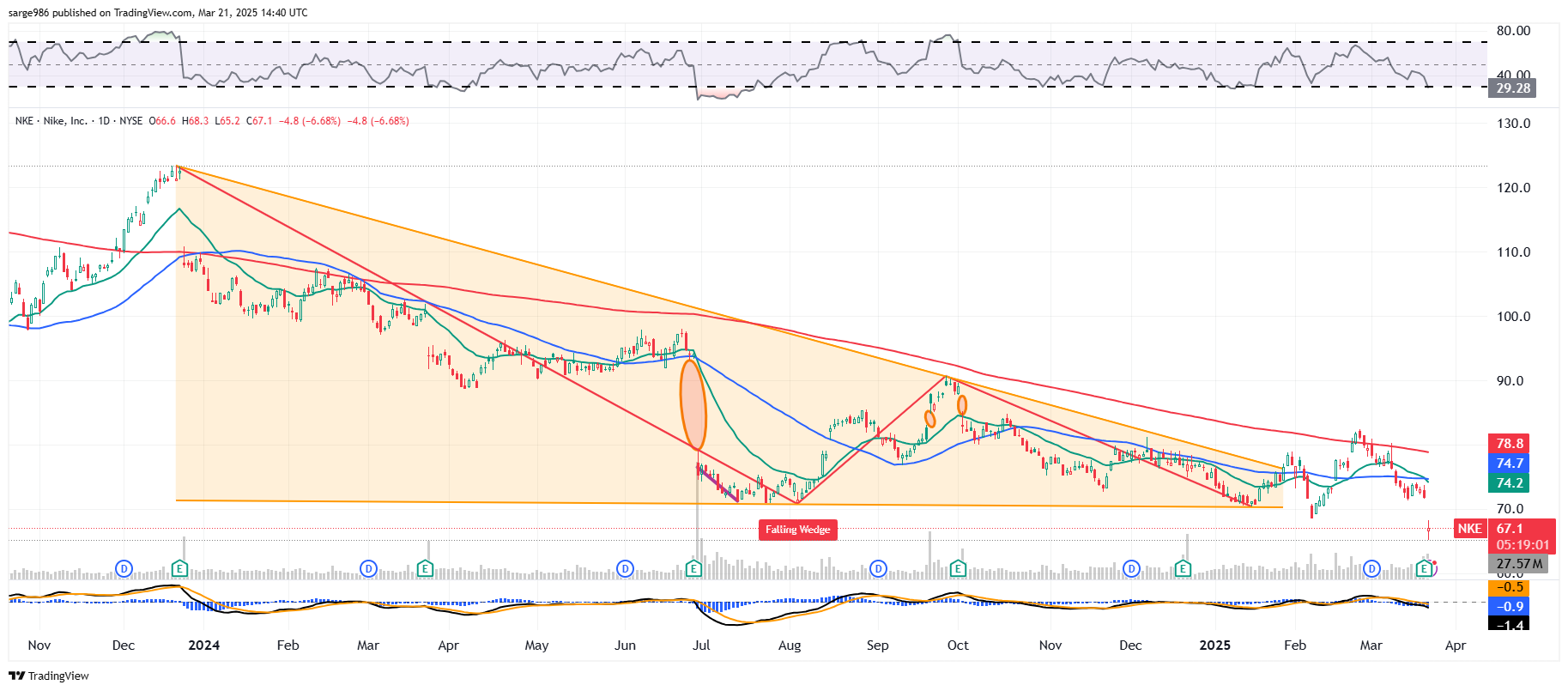Click the dividend marker at December 2024

tap(1131, 568)
